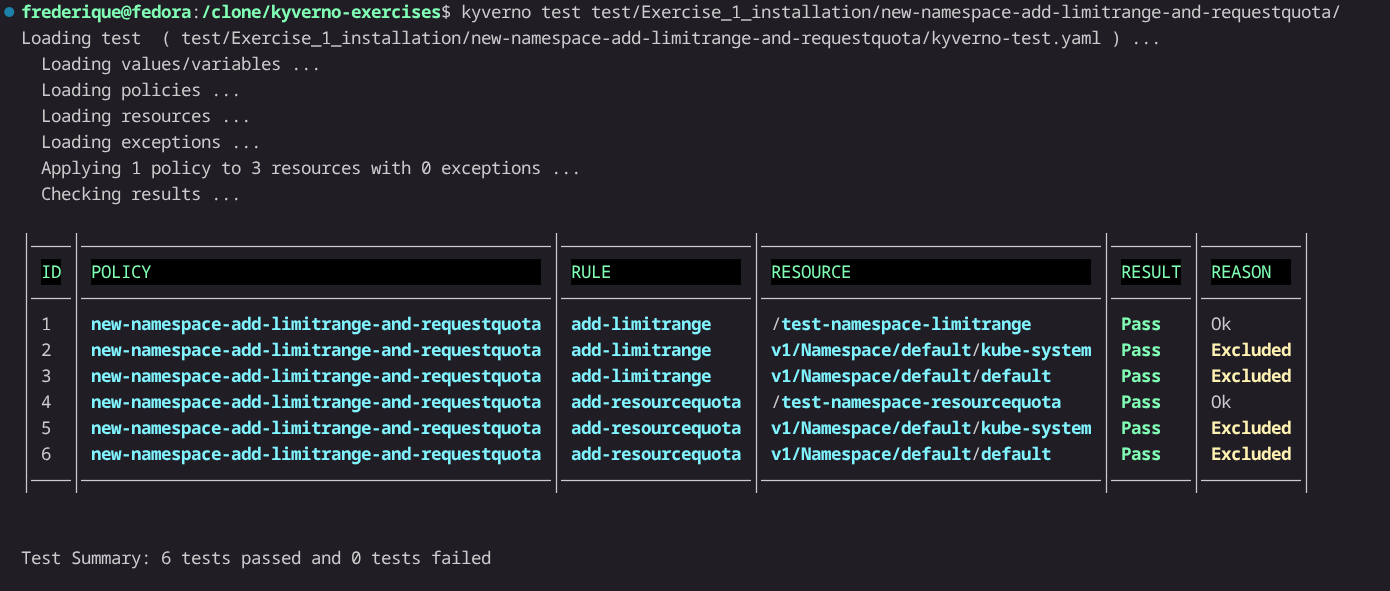The width and height of the screenshot is (1390, 591).
Task: Click the REASON column header
Action: [1251, 272]
